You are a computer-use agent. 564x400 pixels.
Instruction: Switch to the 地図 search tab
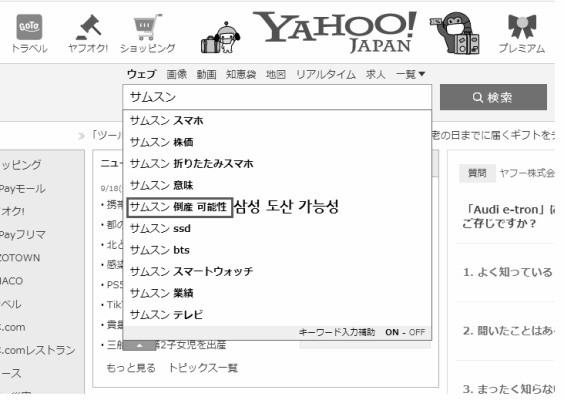click(276, 74)
